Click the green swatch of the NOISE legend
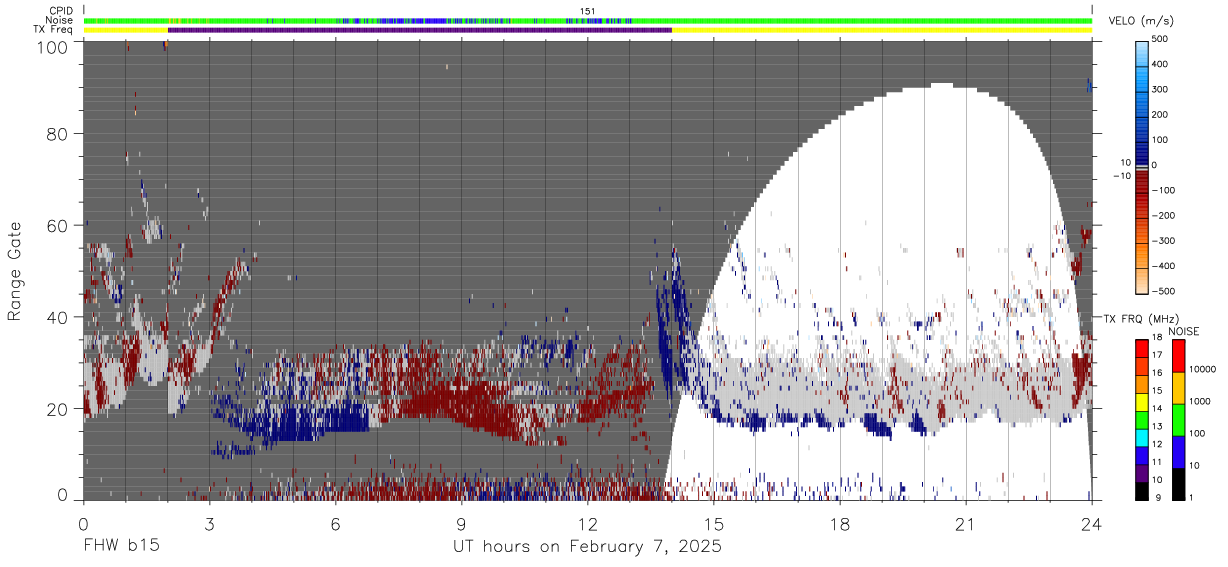Viewport: 1228px width, 567px height. (1177, 420)
